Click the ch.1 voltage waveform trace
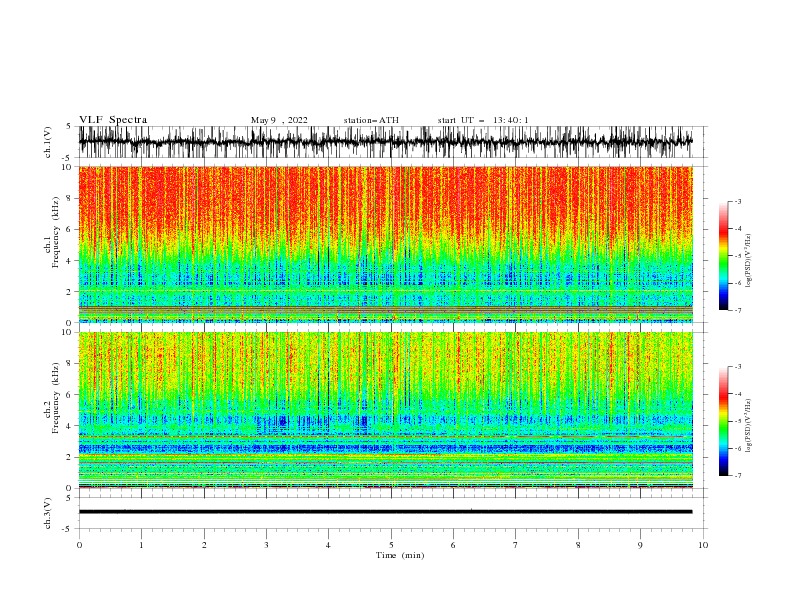Image resolution: width=792 pixels, height=612 pixels. click(x=386, y=142)
